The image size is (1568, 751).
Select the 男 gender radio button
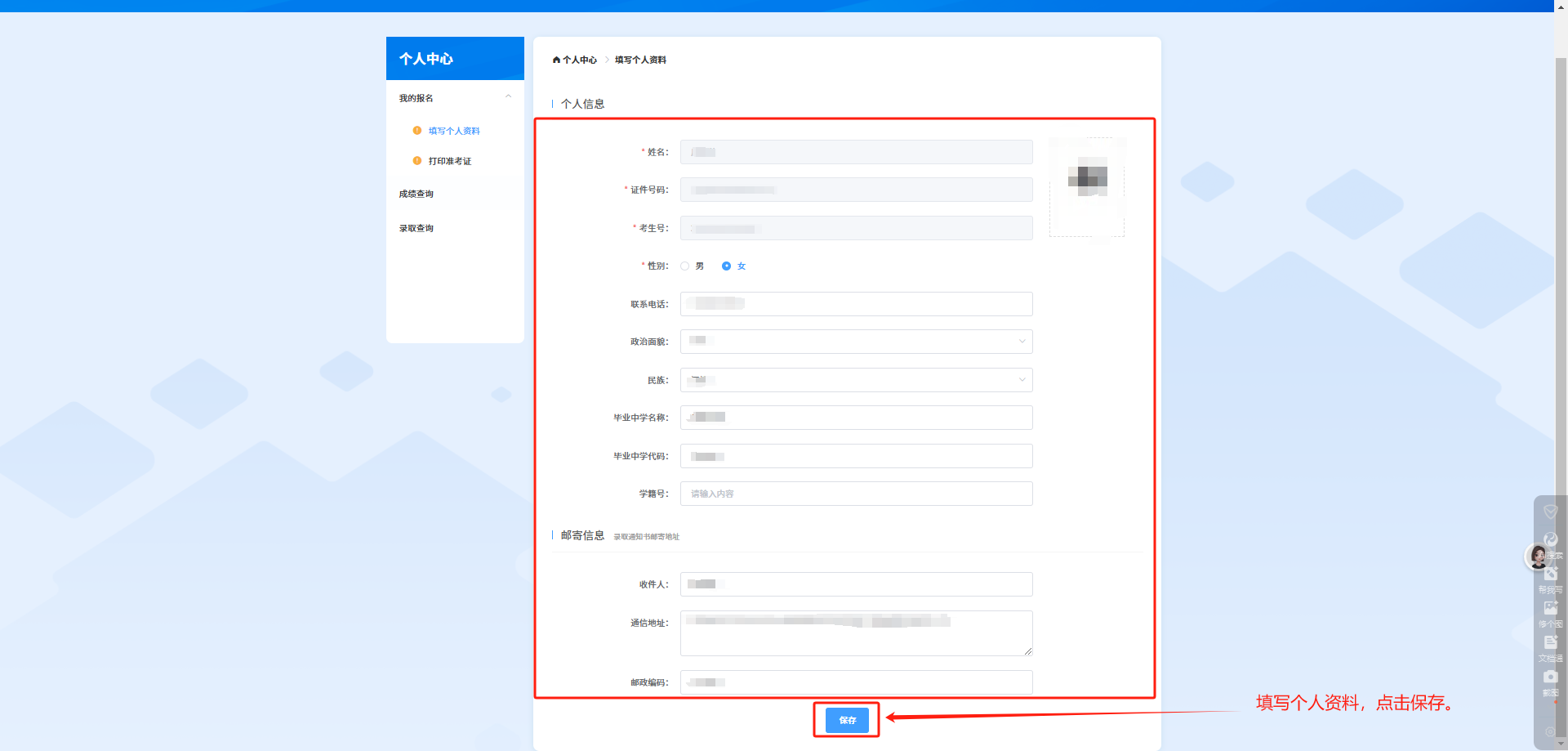click(684, 266)
